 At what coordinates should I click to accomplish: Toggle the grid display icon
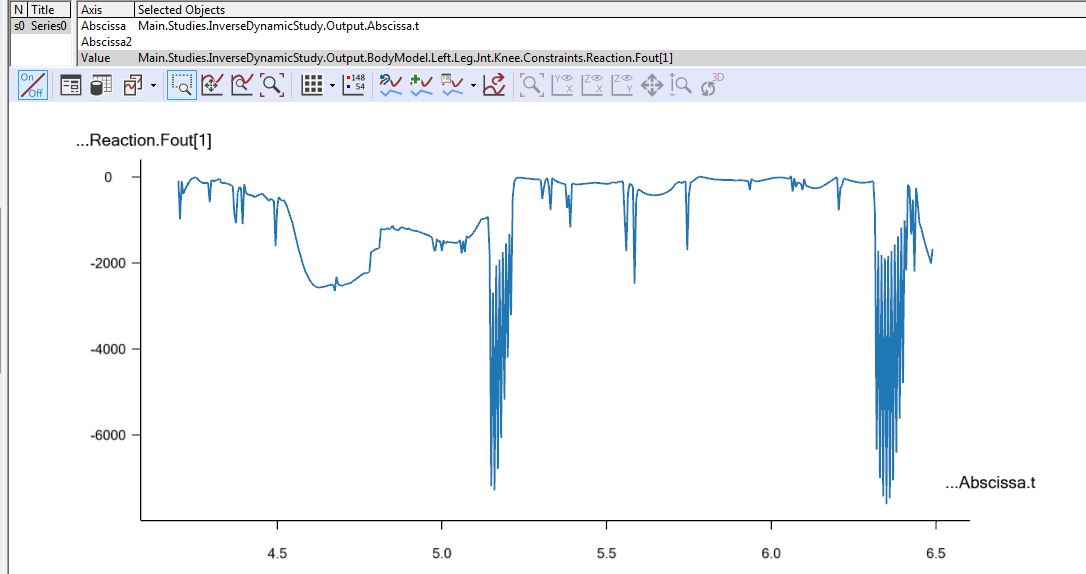tap(312, 85)
